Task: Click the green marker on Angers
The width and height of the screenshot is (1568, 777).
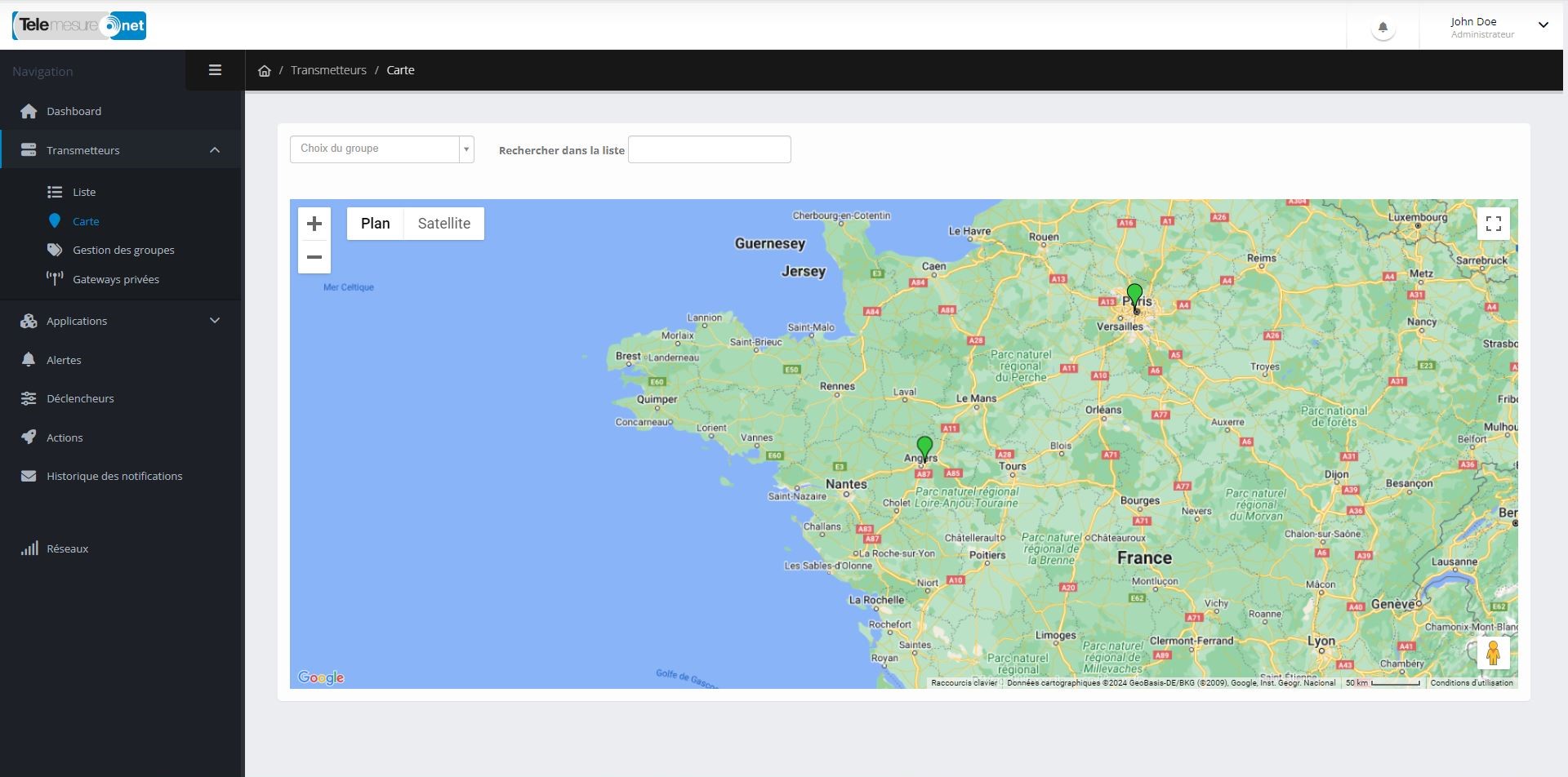Action: click(x=924, y=449)
